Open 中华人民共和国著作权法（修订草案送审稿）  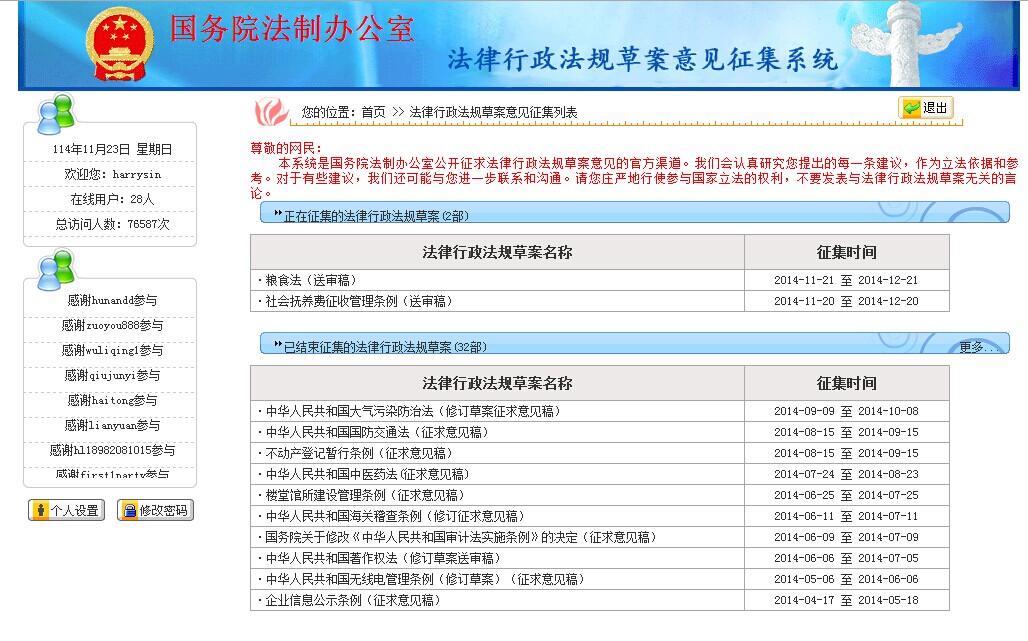(383, 558)
